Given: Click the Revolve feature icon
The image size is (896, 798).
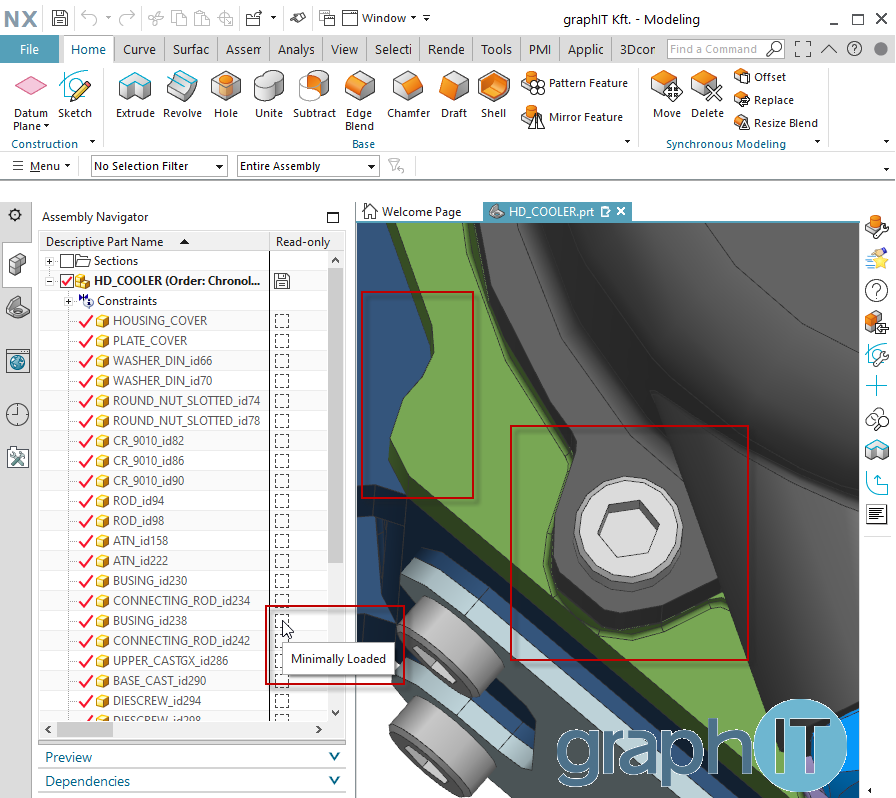Looking at the screenshot, I should 182,95.
